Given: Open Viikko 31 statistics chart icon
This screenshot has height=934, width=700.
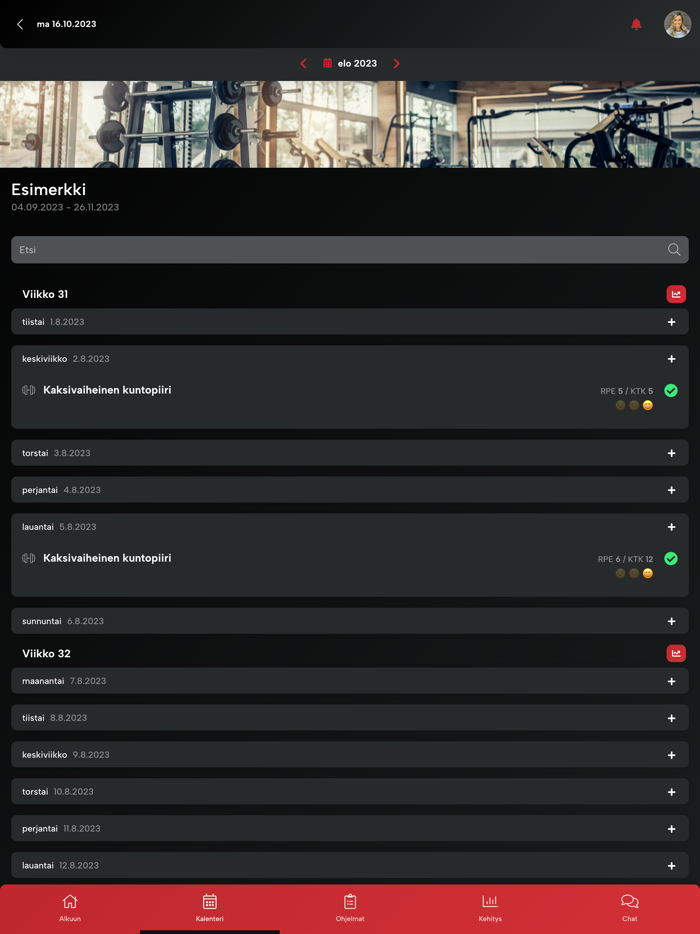Looking at the screenshot, I should [676, 294].
